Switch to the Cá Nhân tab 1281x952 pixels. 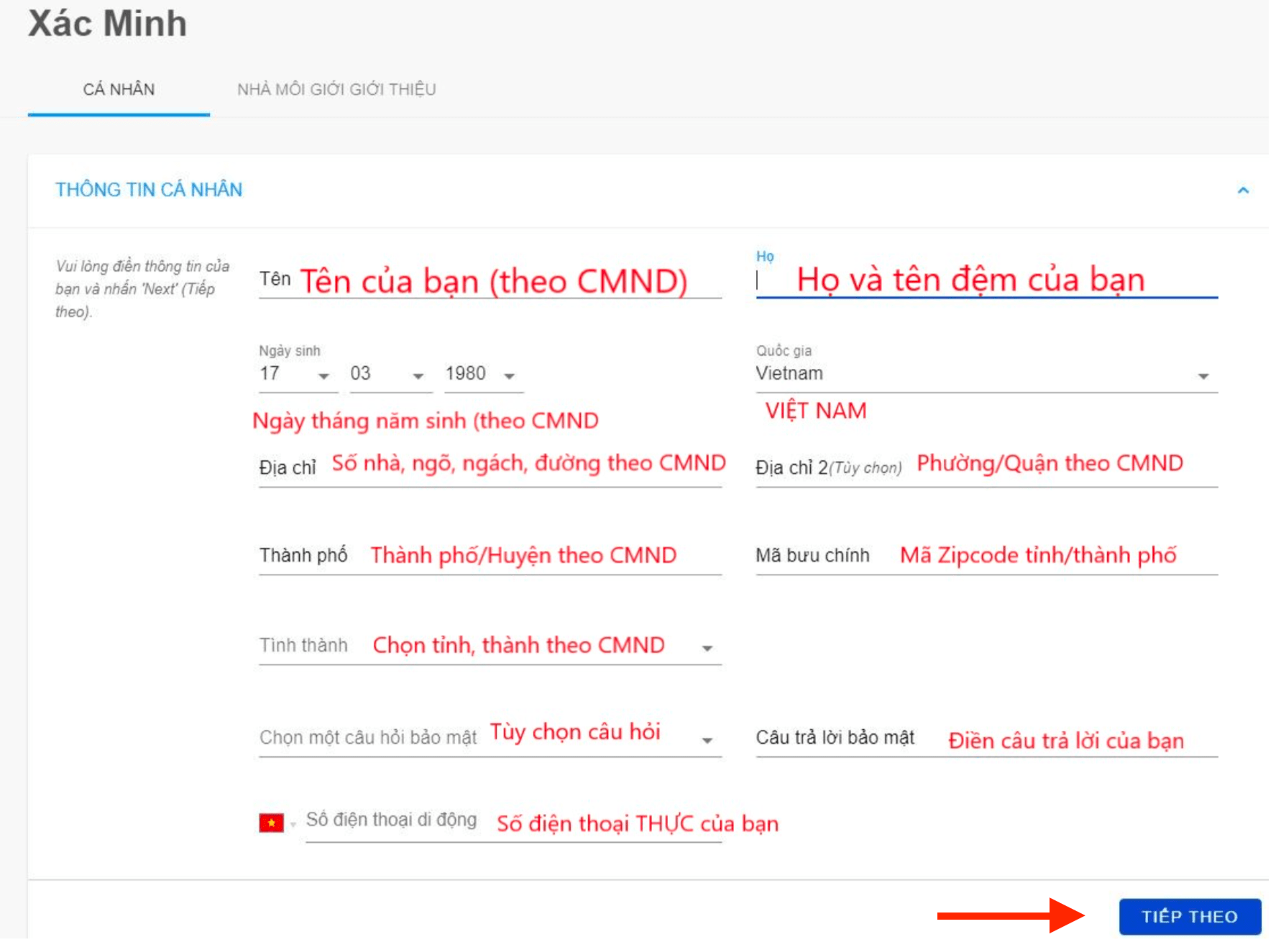coord(119,90)
